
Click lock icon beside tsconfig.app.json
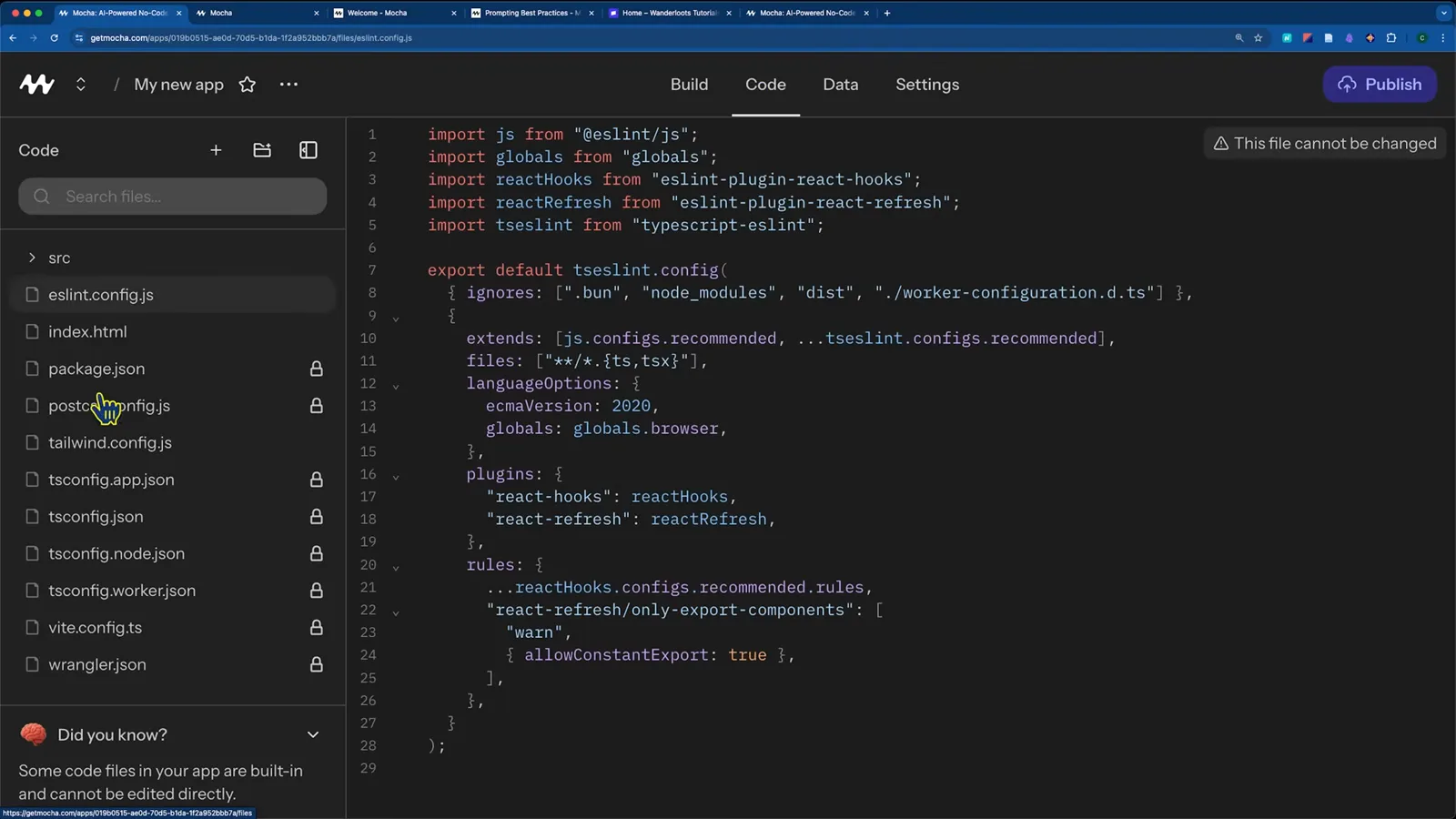[x=317, y=480]
